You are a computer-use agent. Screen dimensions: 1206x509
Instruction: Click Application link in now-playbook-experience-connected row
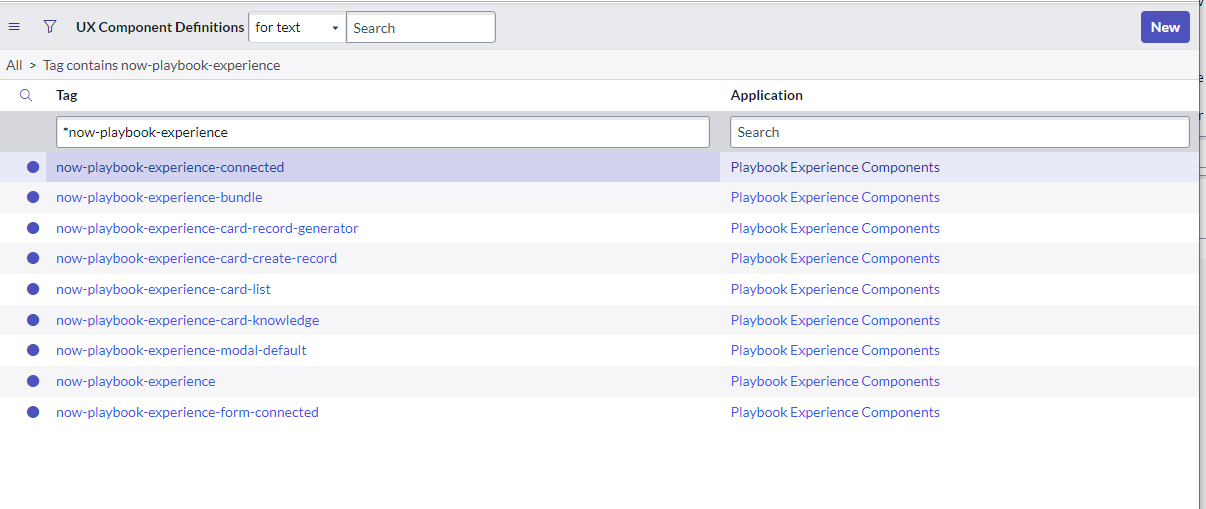point(835,167)
